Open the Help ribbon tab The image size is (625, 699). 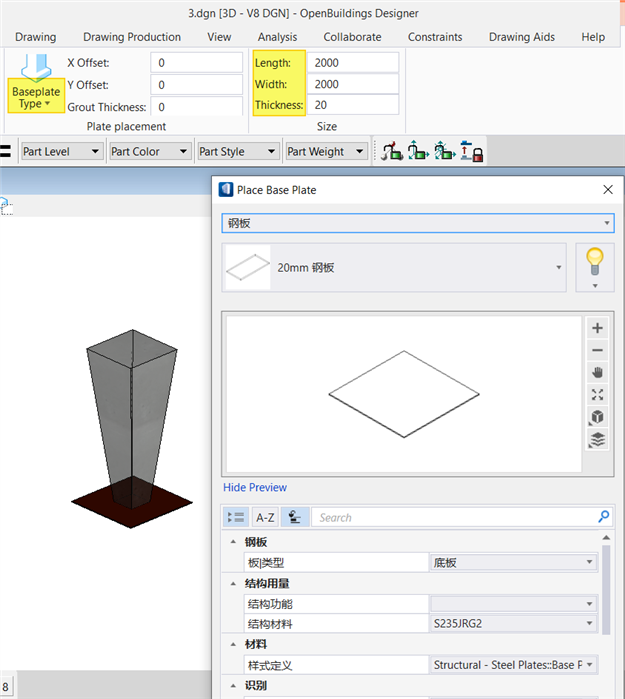(x=593, y=37)
